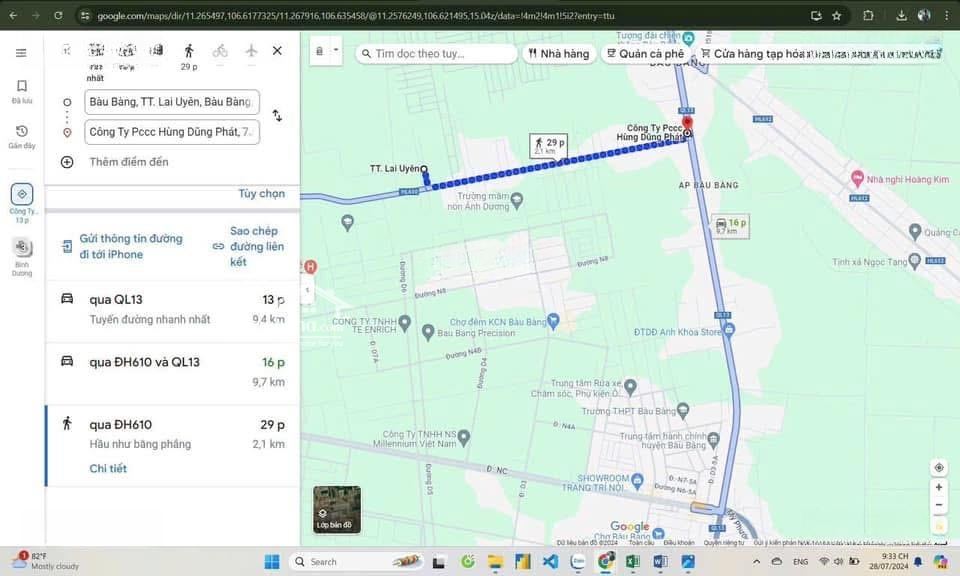Close the directions panel
The width and height of the screenshot is (960, 576).
[x=277, y=50]
